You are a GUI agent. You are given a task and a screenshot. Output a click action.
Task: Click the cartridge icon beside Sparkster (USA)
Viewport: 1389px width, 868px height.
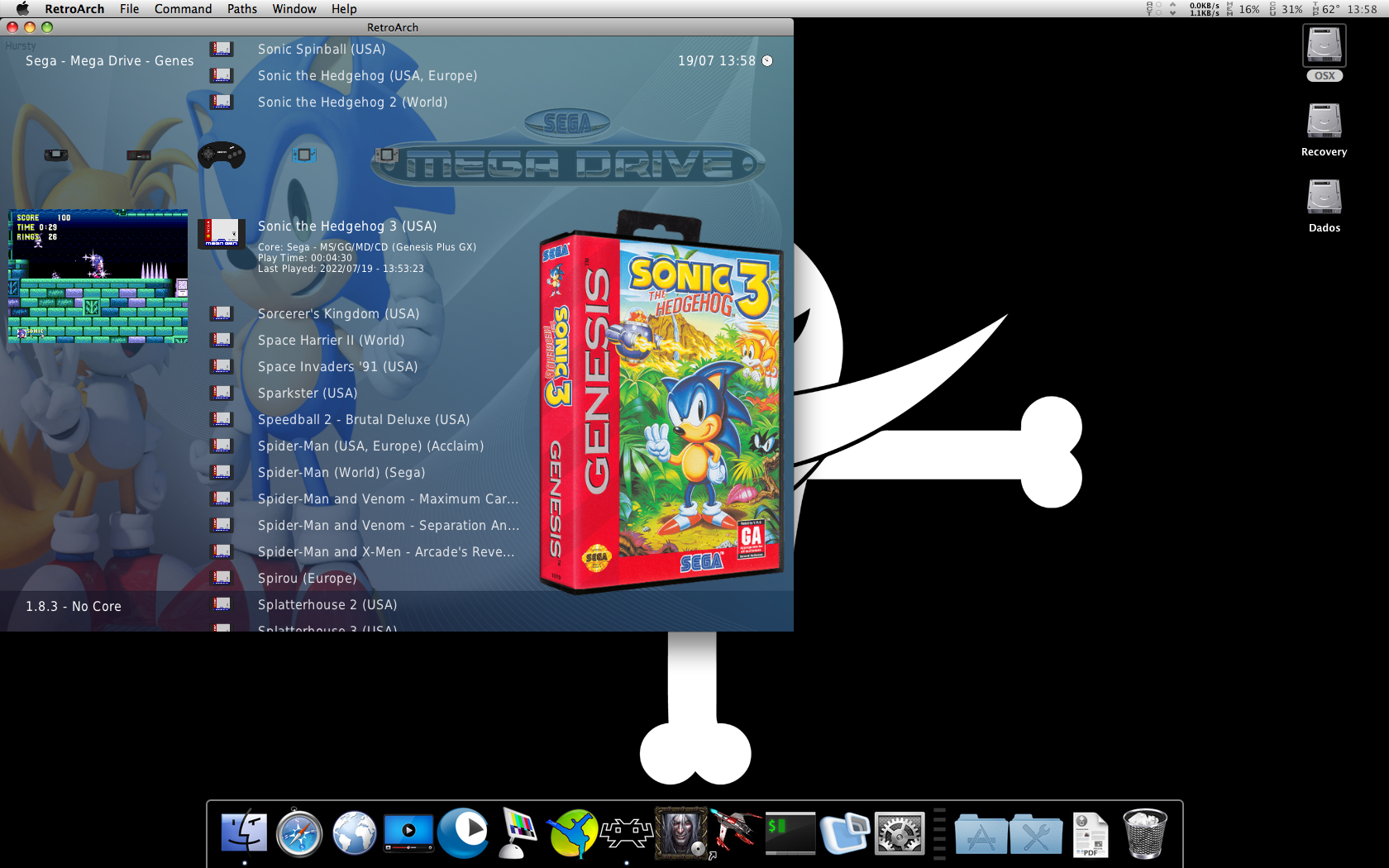click(x=221, y=393)
